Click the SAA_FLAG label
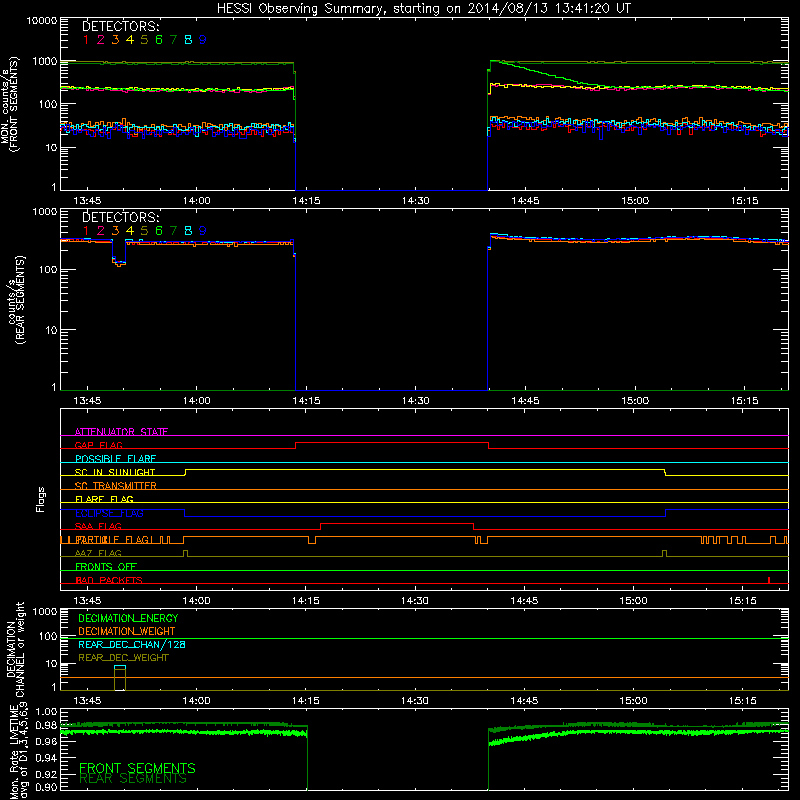The width and height of the screenshot is (800, 800). (98, 526)
